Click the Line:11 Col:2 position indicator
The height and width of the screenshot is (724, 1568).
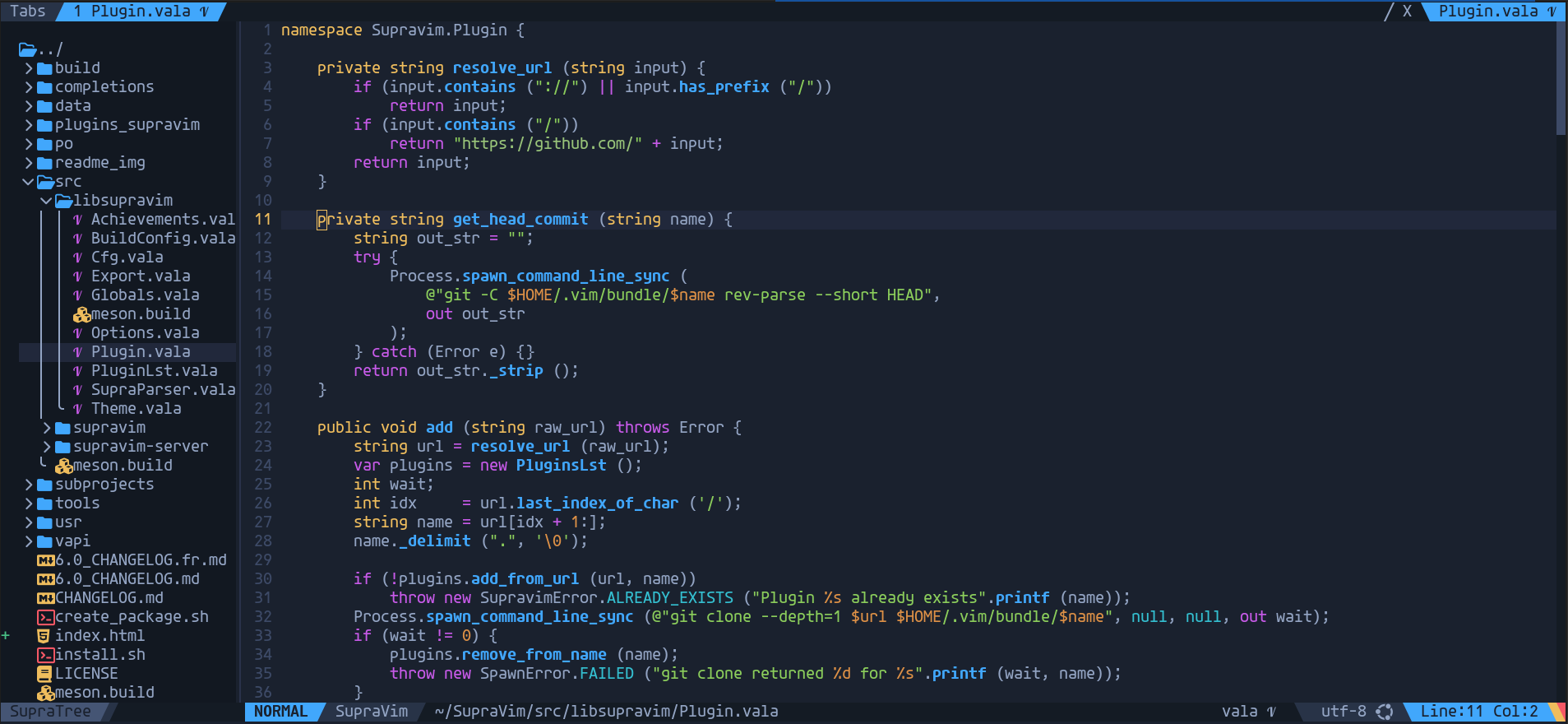point(1479,712)
